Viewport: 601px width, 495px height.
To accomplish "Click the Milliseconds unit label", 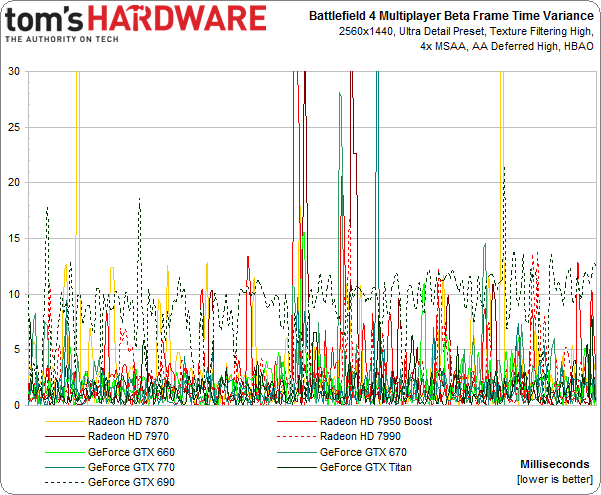I will (x=555, y=464).
